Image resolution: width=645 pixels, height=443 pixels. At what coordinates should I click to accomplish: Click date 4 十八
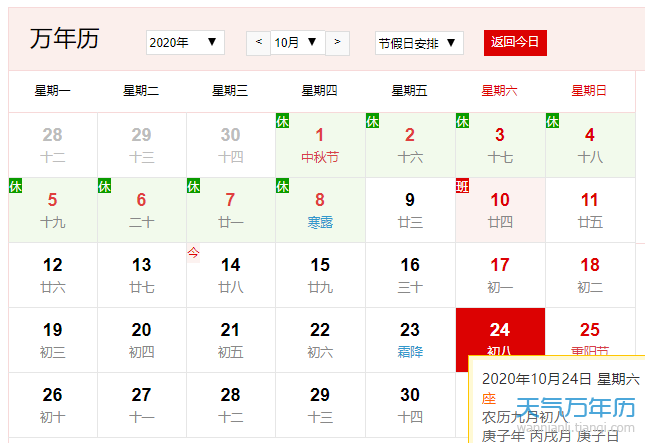[590, 145]
